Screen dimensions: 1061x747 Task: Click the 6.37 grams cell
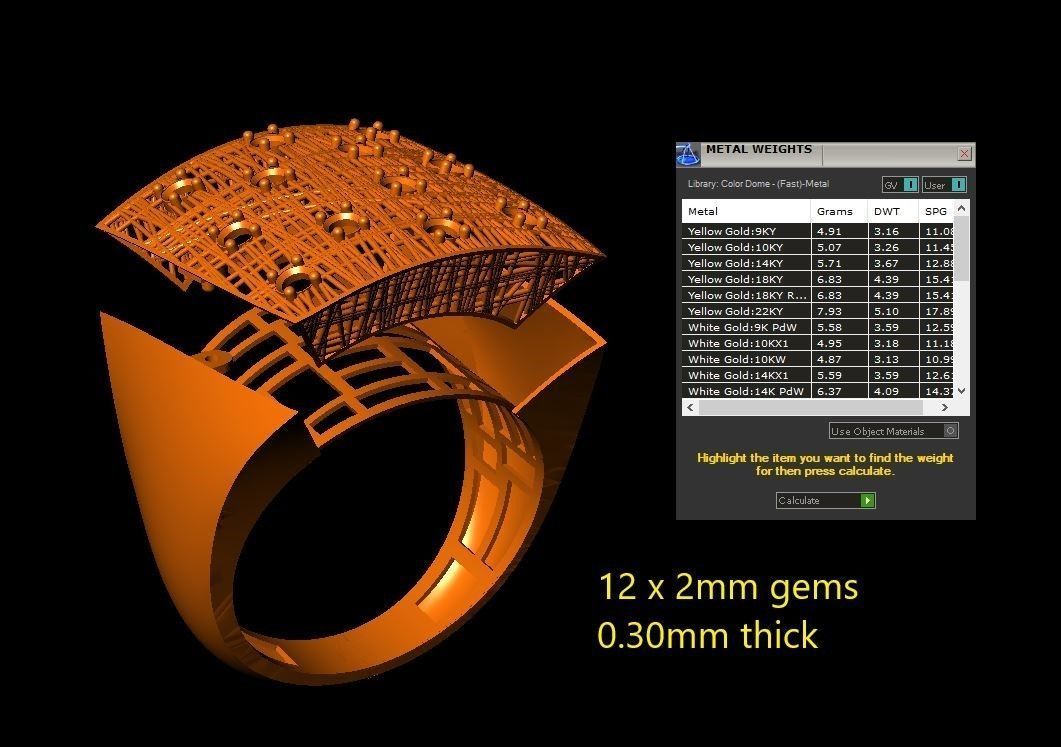click(x=839, y=391)
